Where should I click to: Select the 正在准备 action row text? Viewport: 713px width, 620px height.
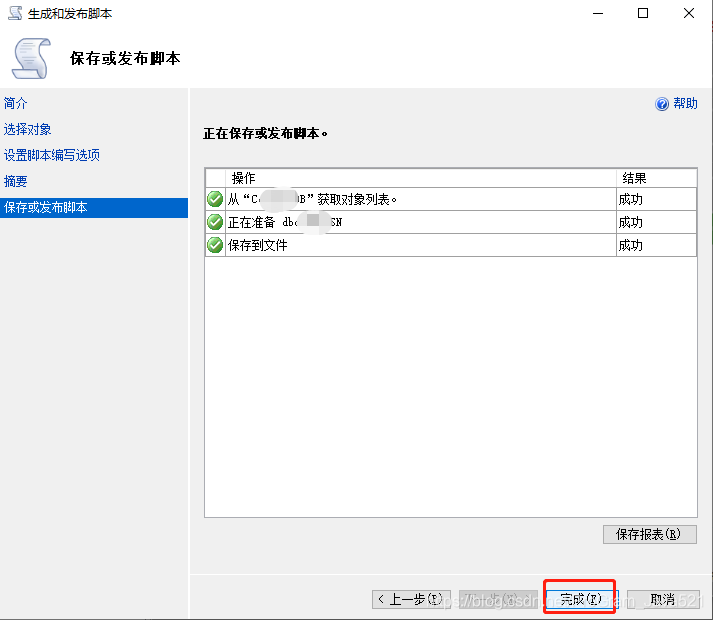285,222
